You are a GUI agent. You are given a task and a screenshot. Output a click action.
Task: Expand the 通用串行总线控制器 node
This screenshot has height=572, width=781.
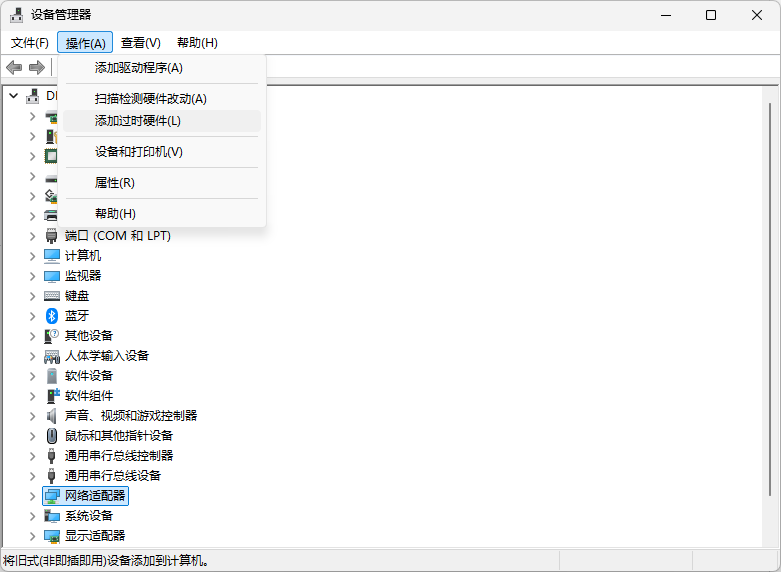click(x=32, y=456)
